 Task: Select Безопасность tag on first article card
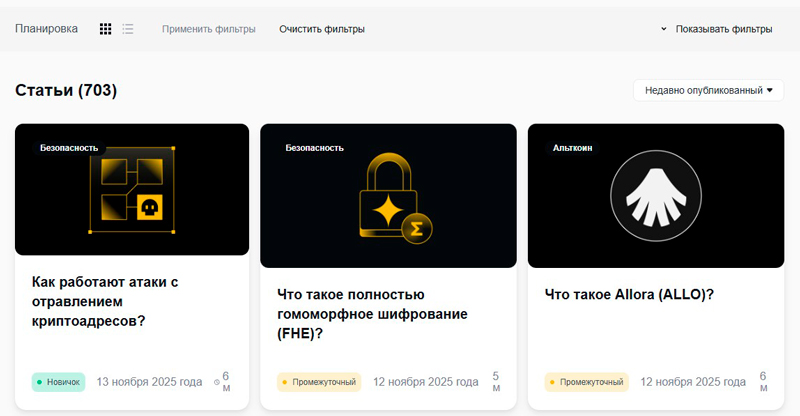coord(69,147)
